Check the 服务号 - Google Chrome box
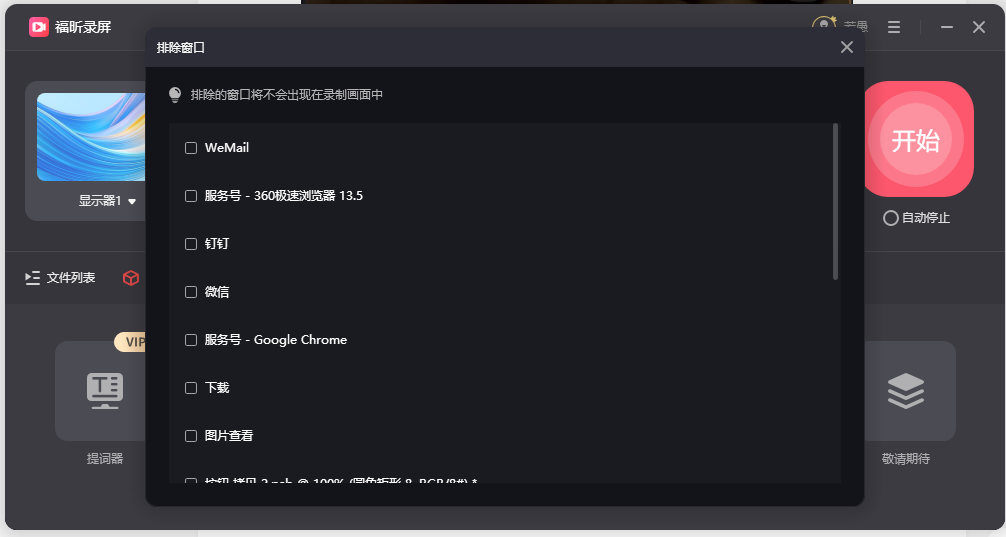1006x537 pixels. [x=191, y=340]
